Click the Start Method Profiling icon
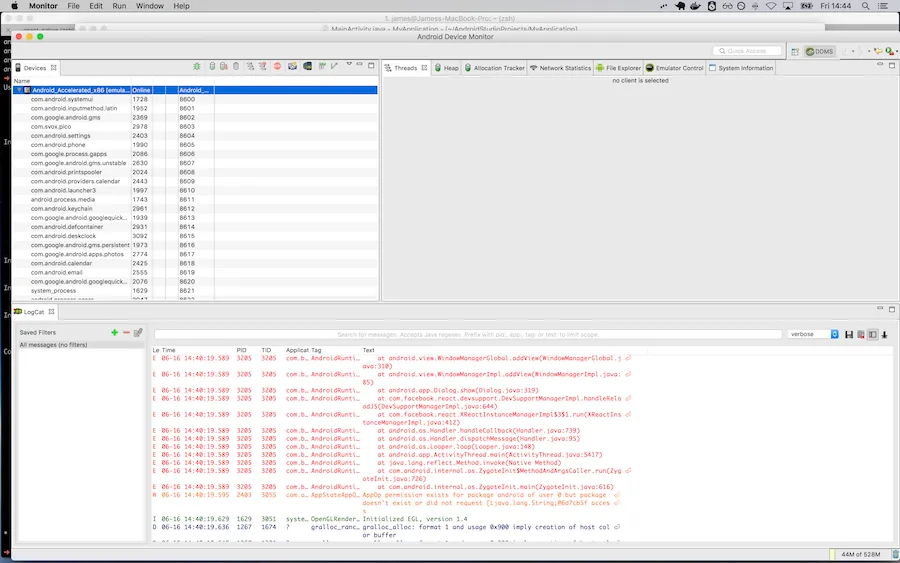This screenshot has height=563, width=900. point(263,67)
